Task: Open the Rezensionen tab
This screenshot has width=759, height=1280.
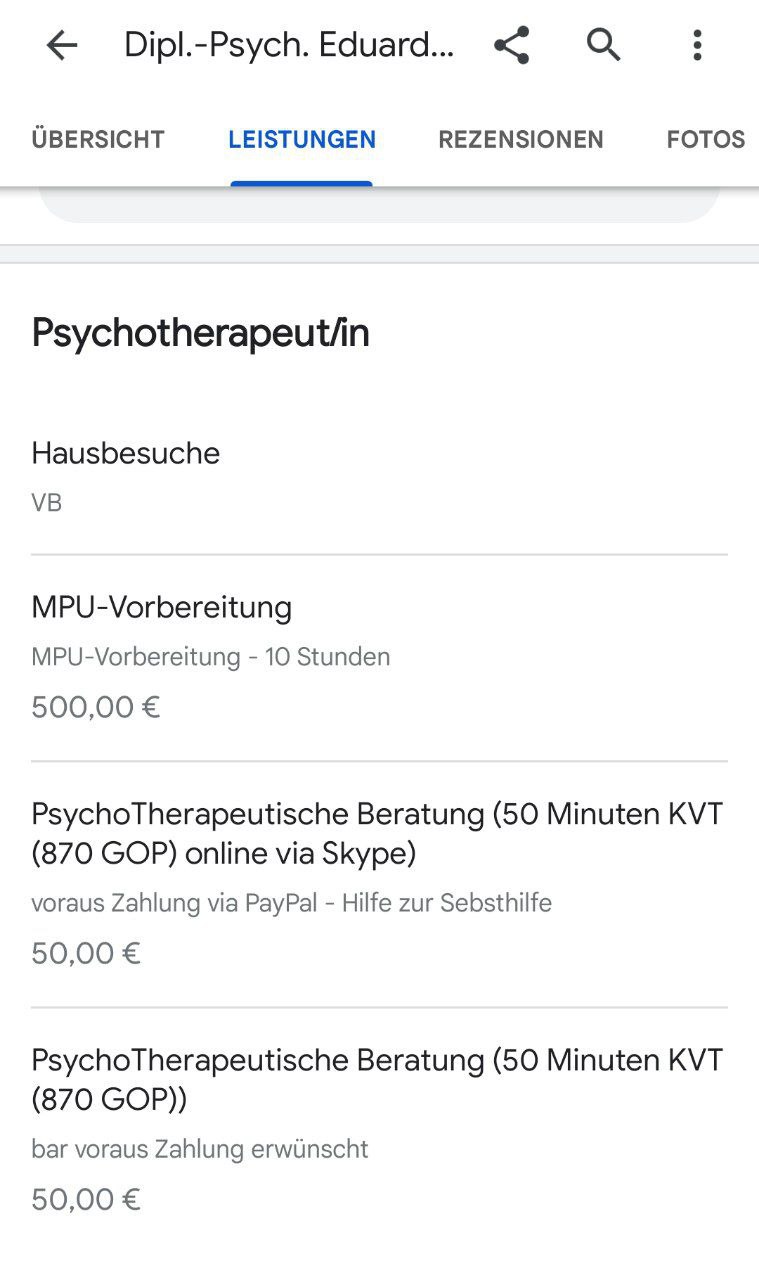Action: click(x=521, y=139)
